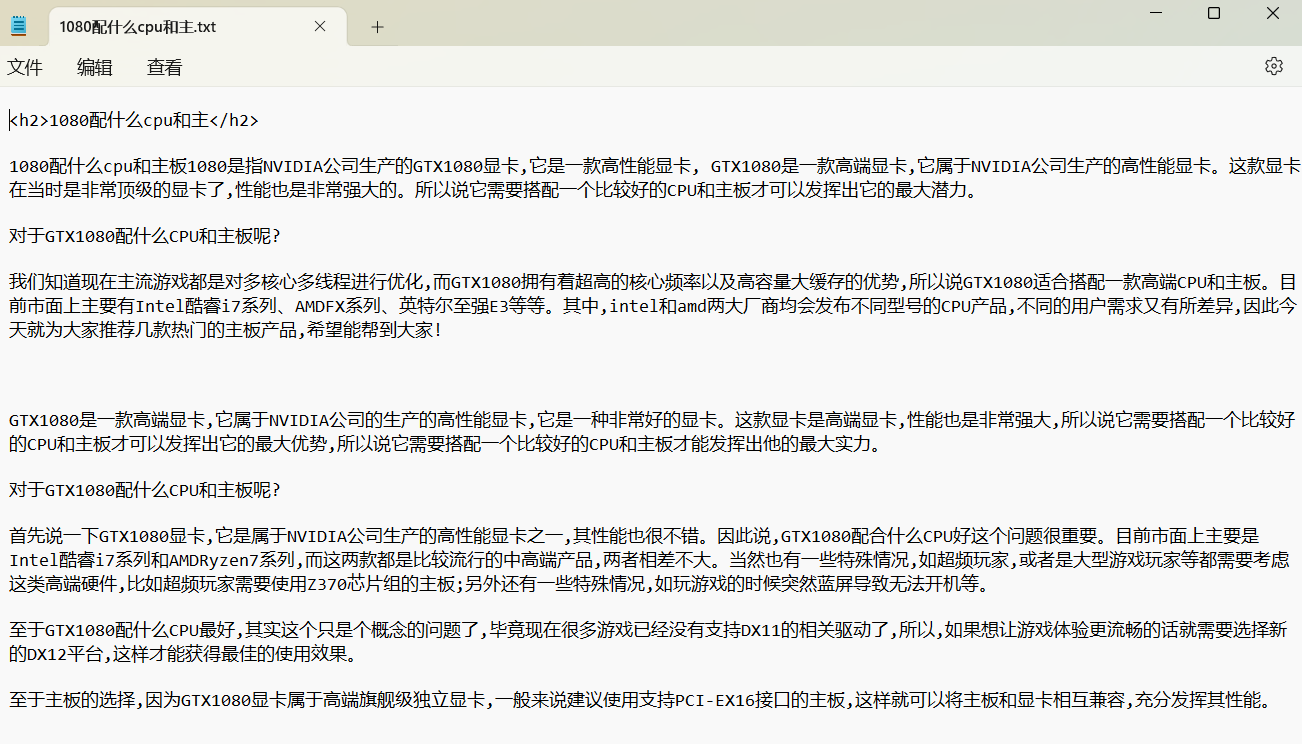The width and height of the screenshot is (1302, 744).
Task: Click paragraph starting "1080配什么cpu和主板1080是指NVIDIA"
Action: click(654, 177)
